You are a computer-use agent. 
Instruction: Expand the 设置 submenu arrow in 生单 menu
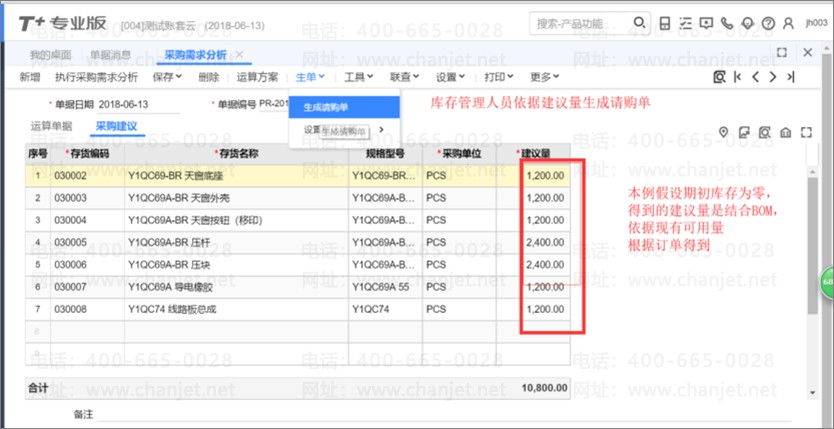pyautogui.click(x=381, y=129)
